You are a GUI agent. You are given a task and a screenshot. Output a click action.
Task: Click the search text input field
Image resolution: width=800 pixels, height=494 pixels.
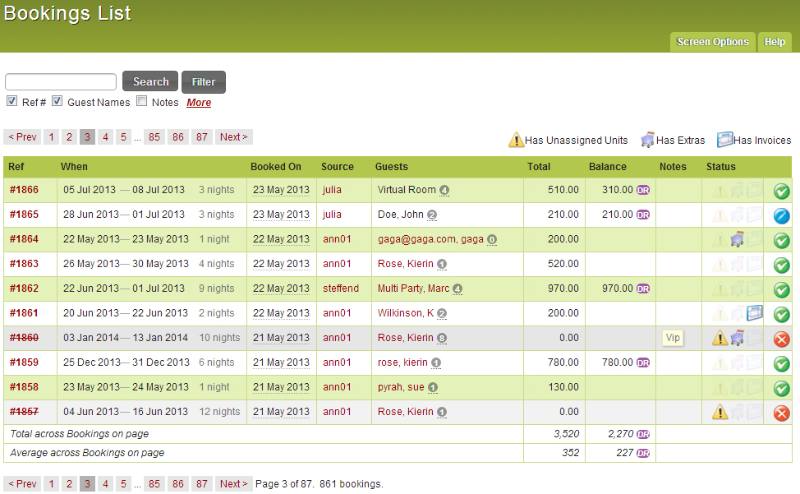[x=61, y=82]
